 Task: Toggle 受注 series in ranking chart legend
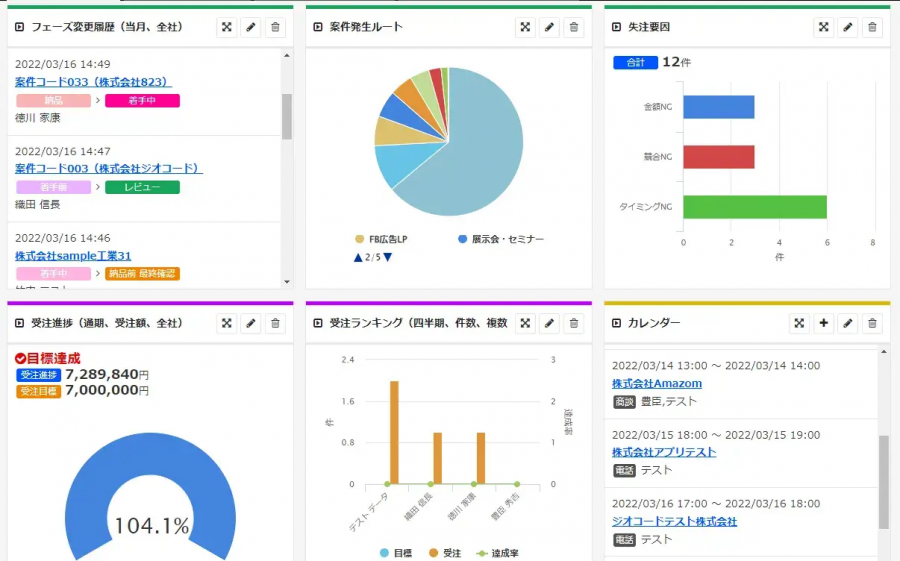[x=445, y=553]
